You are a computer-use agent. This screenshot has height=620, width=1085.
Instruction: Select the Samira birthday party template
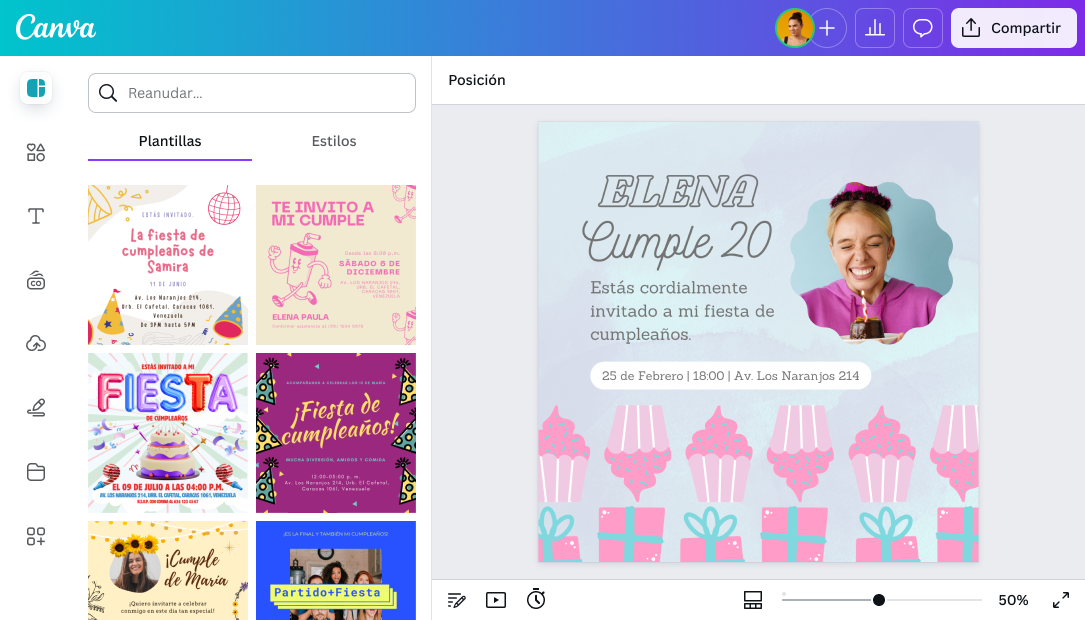(x=167, y=265)
